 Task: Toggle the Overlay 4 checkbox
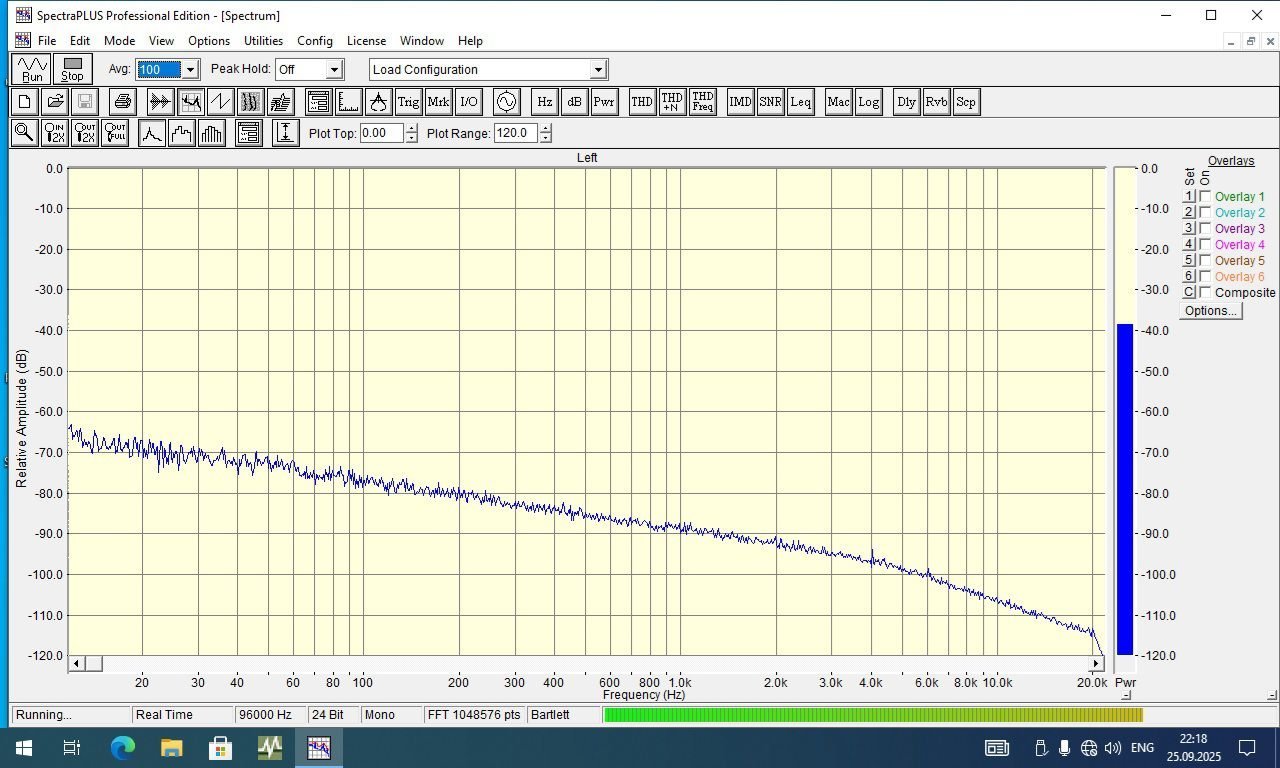[x=1205, y=245]
